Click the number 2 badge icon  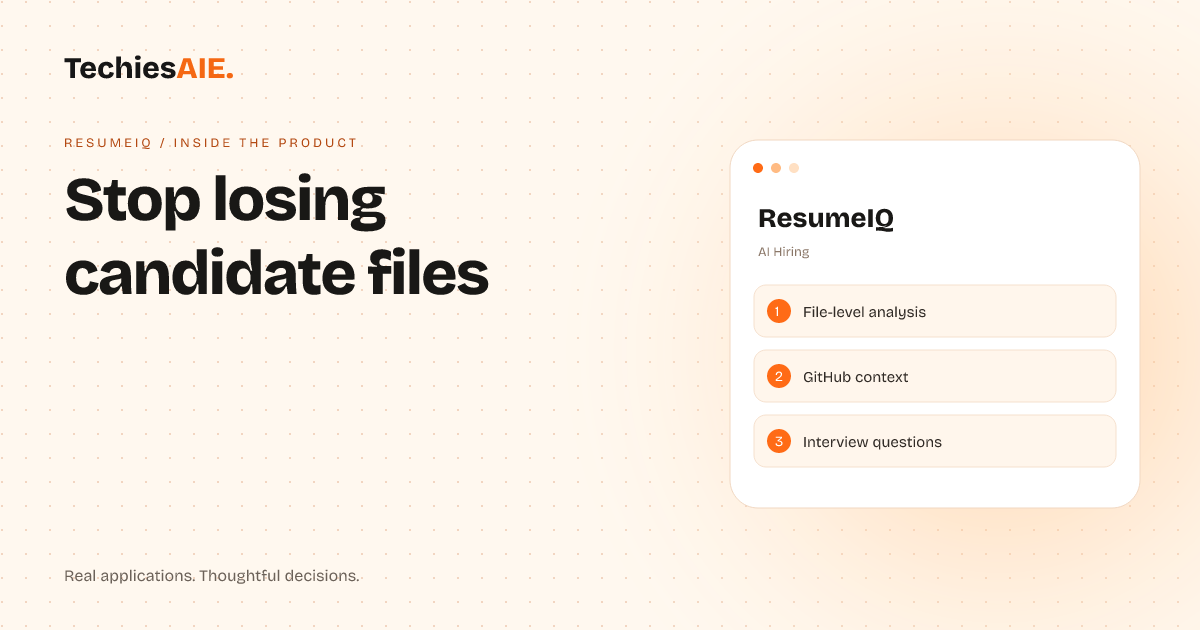pos(779,376)
